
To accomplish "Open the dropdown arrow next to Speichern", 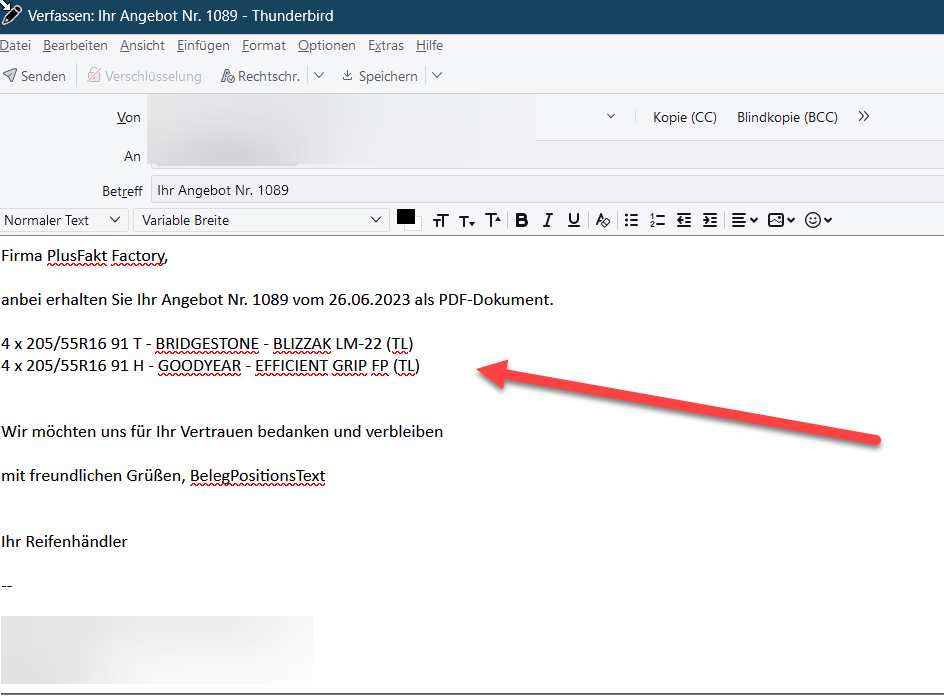I will pos(437,76).
